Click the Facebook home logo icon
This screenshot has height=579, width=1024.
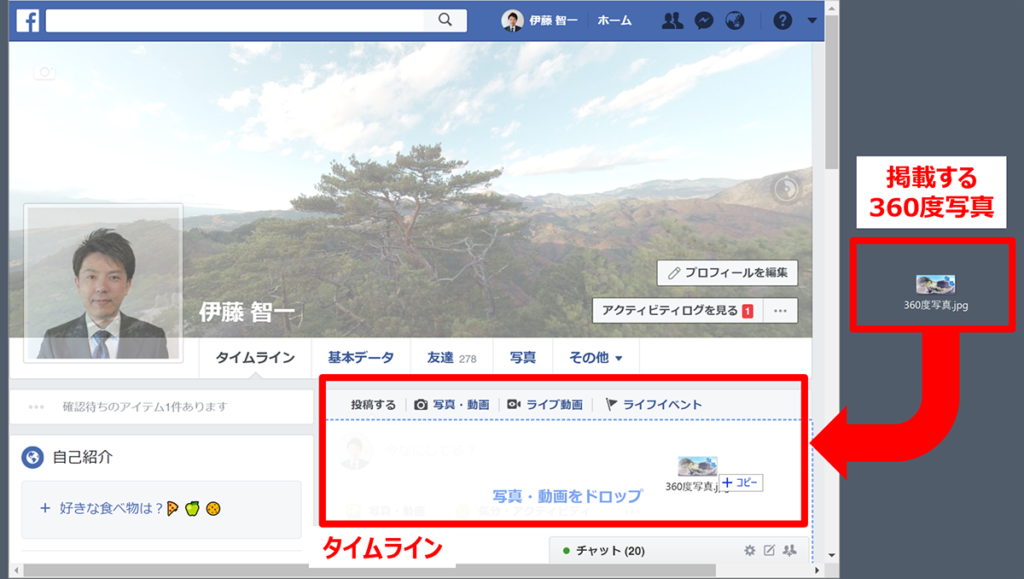(27, 19)
